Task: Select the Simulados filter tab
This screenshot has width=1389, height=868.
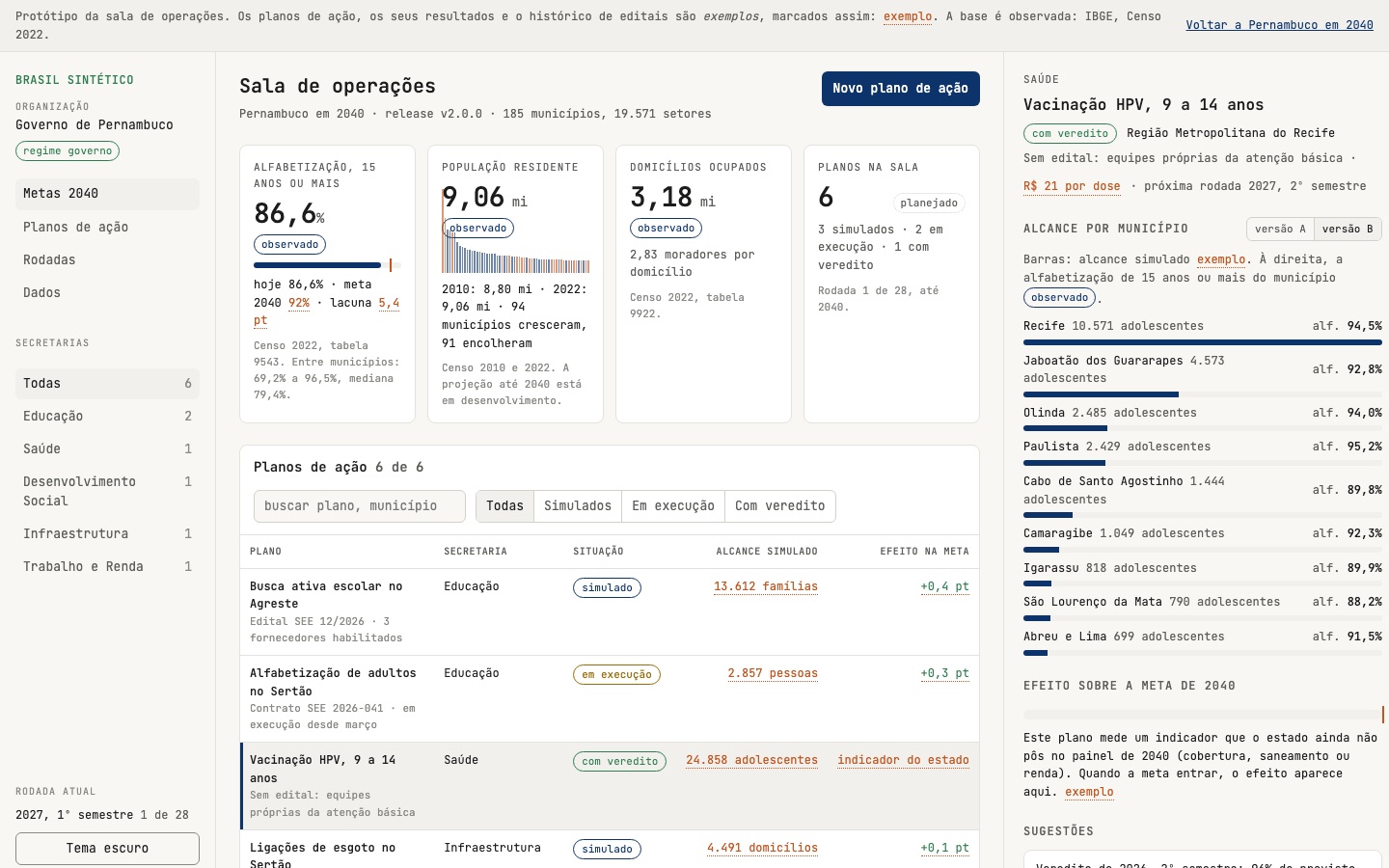Action: click(578, 506)
